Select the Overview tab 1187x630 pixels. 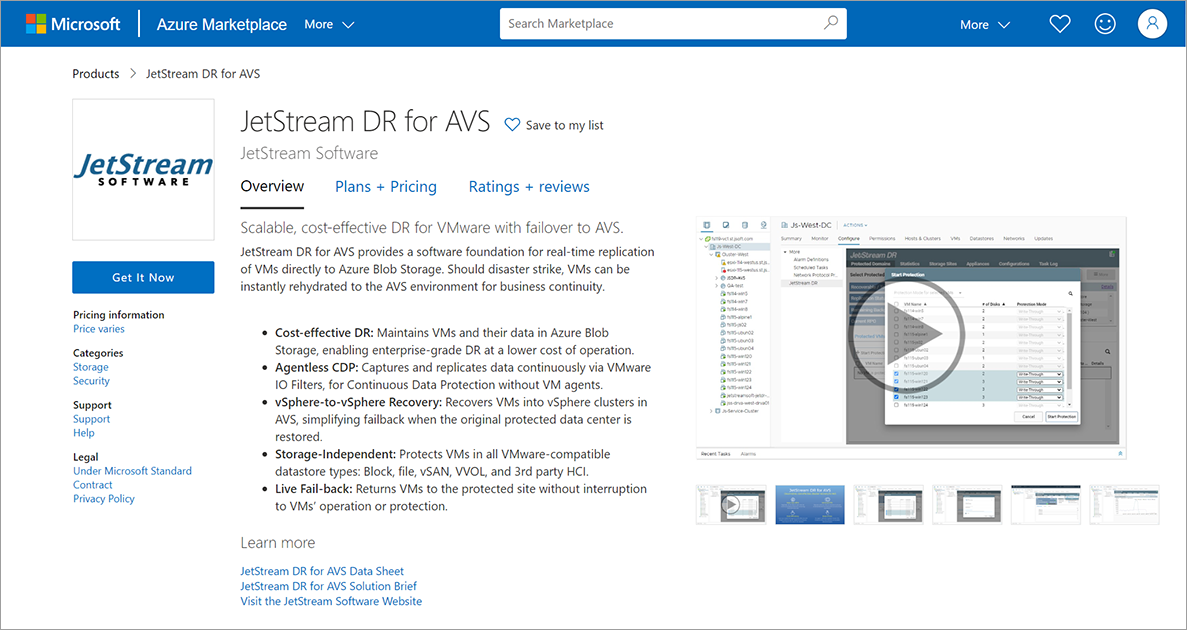[272, 186]
